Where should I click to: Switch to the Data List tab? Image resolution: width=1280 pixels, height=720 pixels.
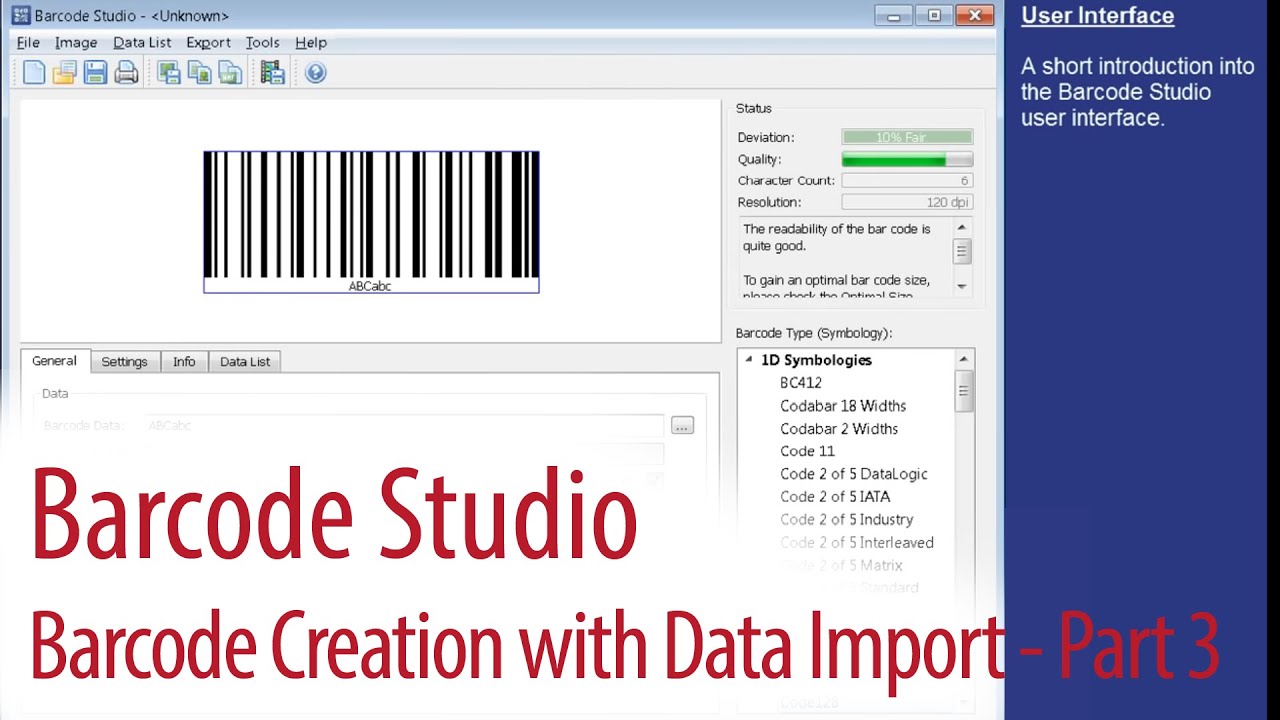click(245, 362)
